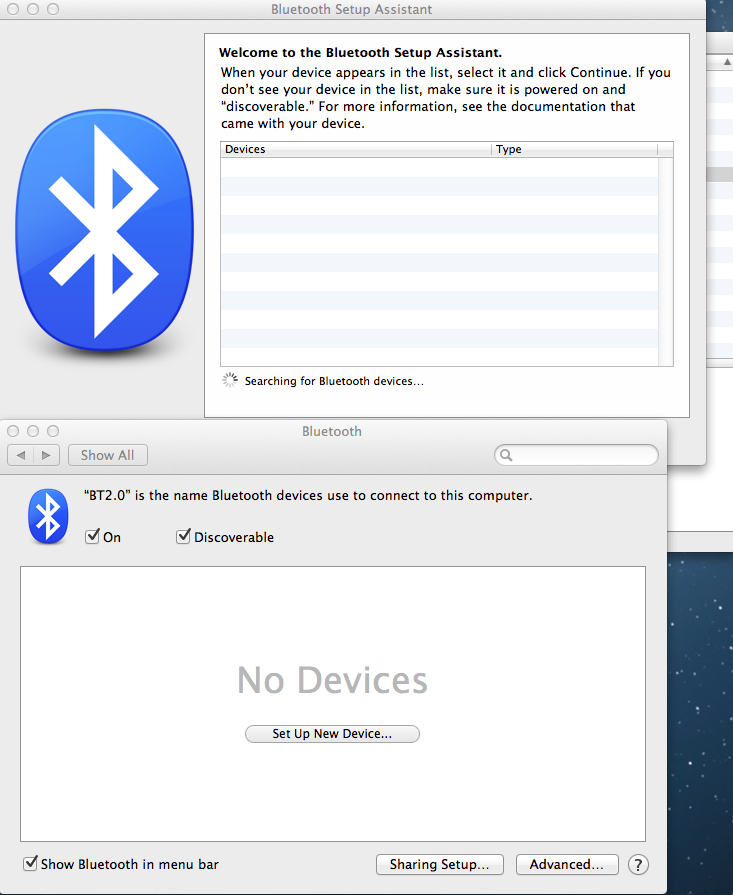
Task: Sort by the Type column header
Action: 574,149
